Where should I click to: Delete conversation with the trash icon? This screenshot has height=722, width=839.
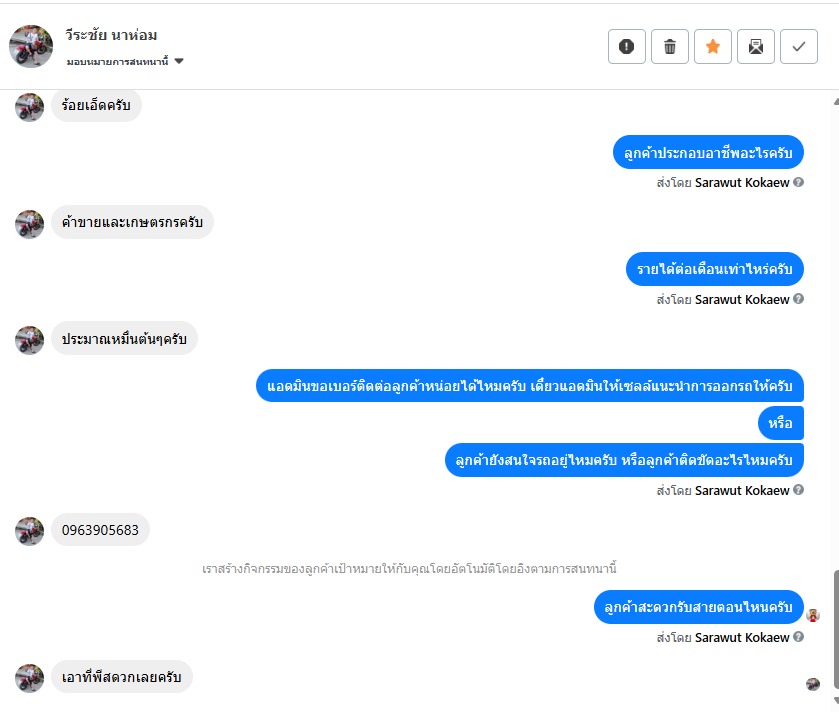point(669,47)
